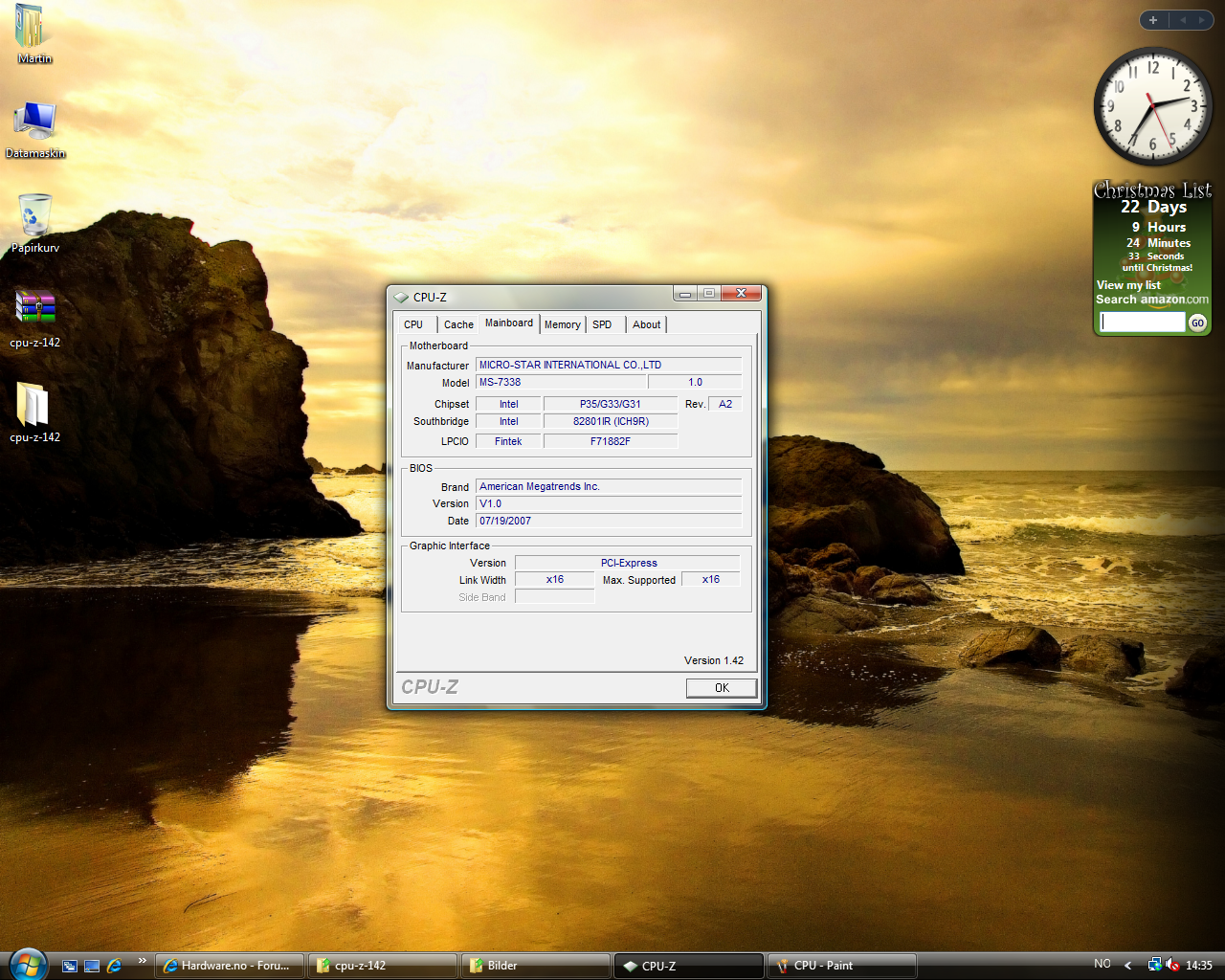Open the About tab

coord(647,324)
